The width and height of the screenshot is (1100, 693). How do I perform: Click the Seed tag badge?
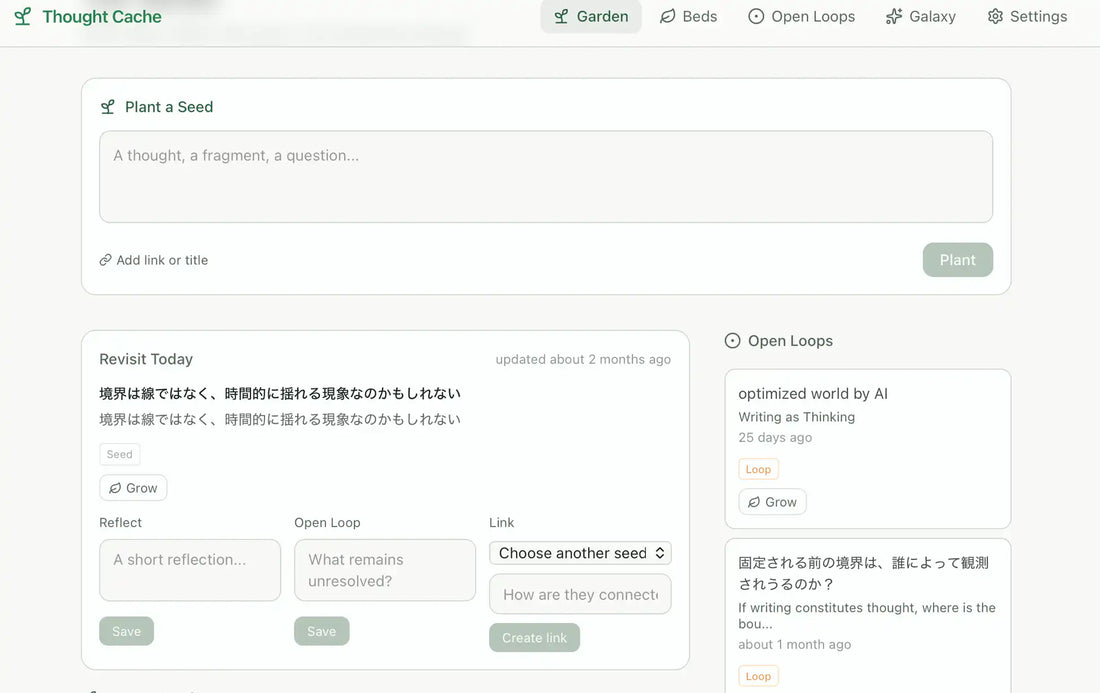point(119,455)
